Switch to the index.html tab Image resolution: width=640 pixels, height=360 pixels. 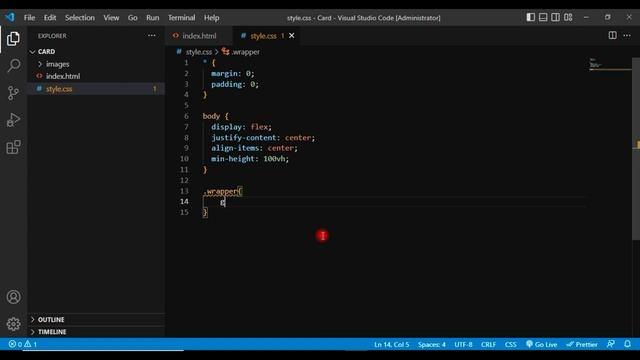(x=199, y=36)
